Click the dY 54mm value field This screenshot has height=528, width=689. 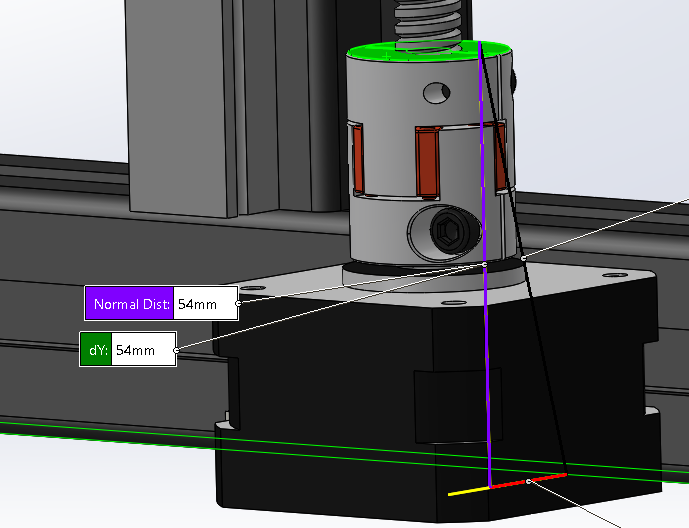(x=143, y=351)
